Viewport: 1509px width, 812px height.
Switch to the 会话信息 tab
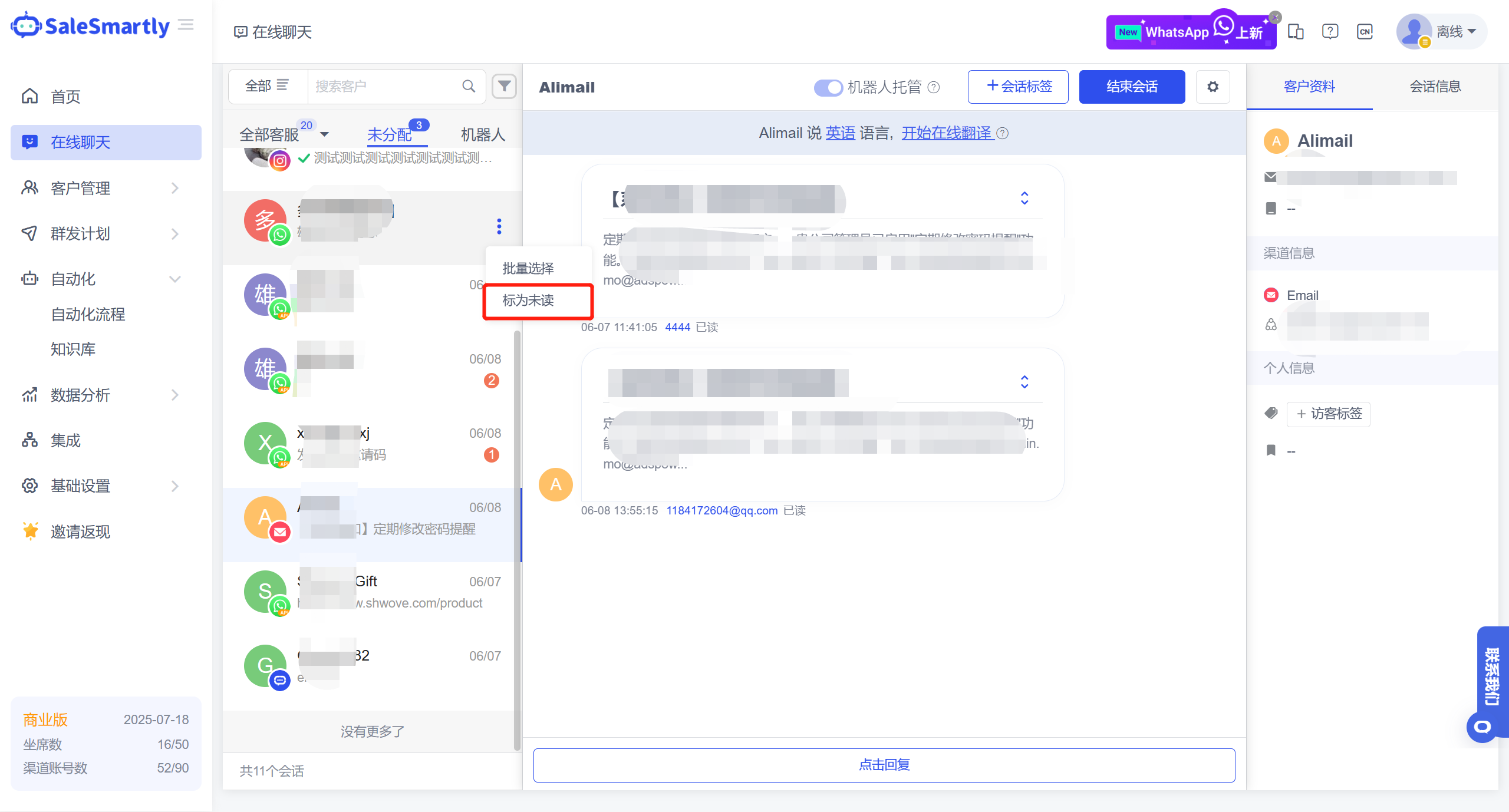click(1435, 87)
